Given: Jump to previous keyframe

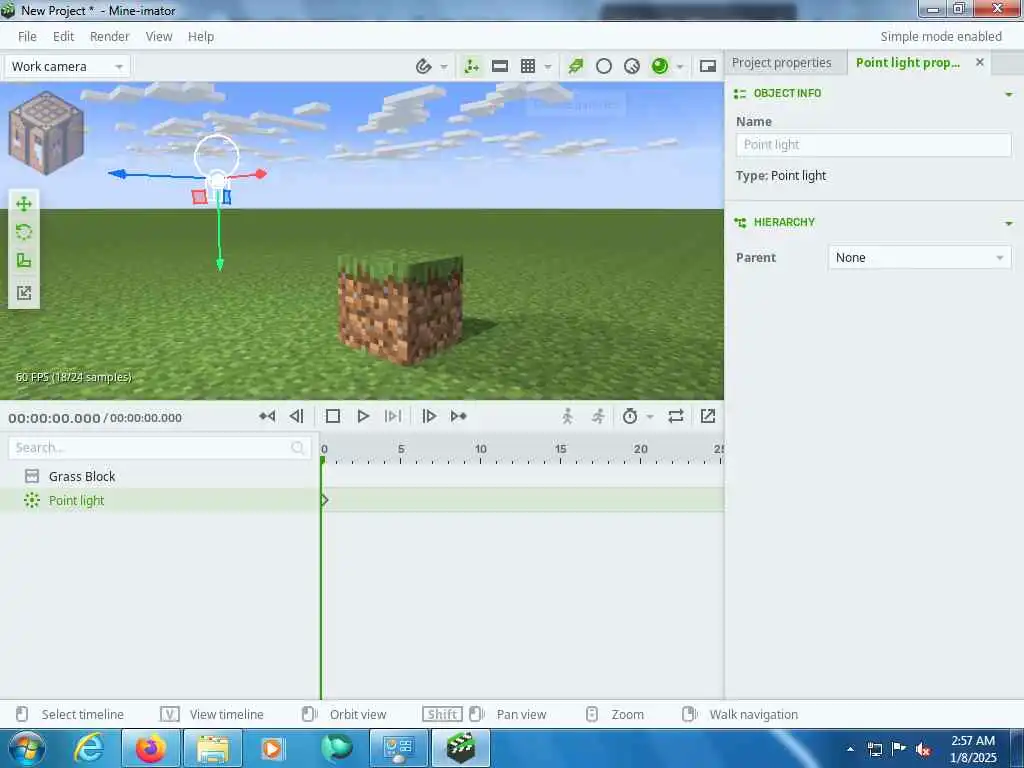Looking at the screenshot, I should pos(267,416).
